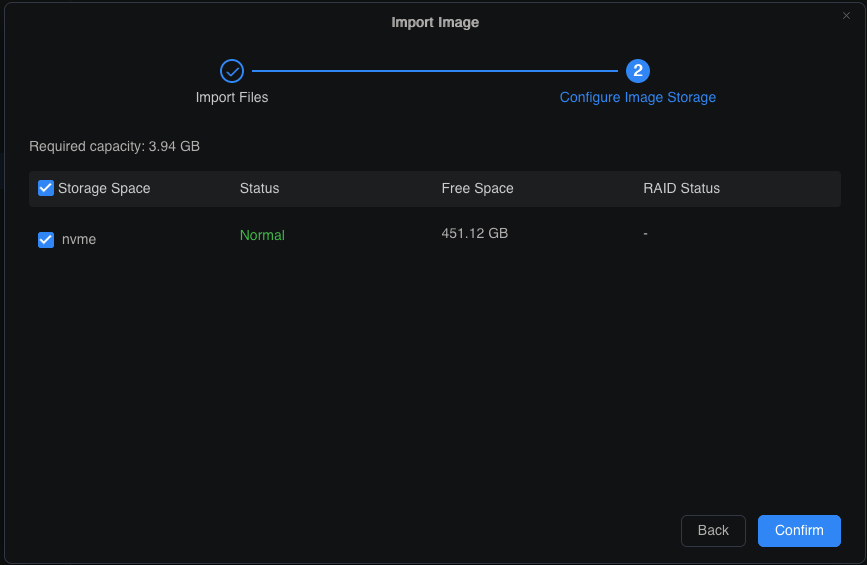Uncheck the nvme storage checkbox
The height and width of the screenshot is (565, 867).
[x=46, y=240]
